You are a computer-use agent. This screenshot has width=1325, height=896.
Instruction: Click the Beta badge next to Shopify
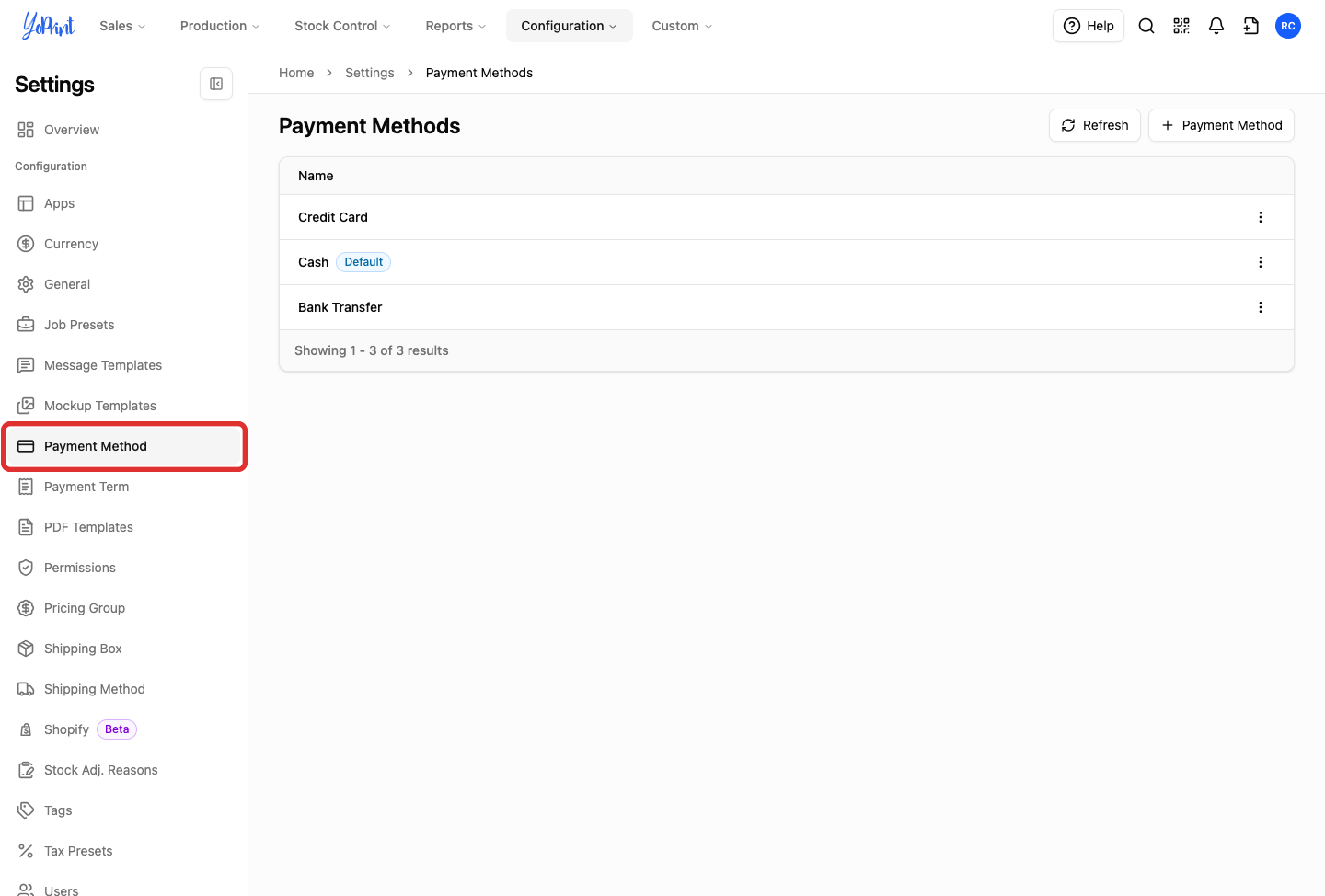(117, 729)
